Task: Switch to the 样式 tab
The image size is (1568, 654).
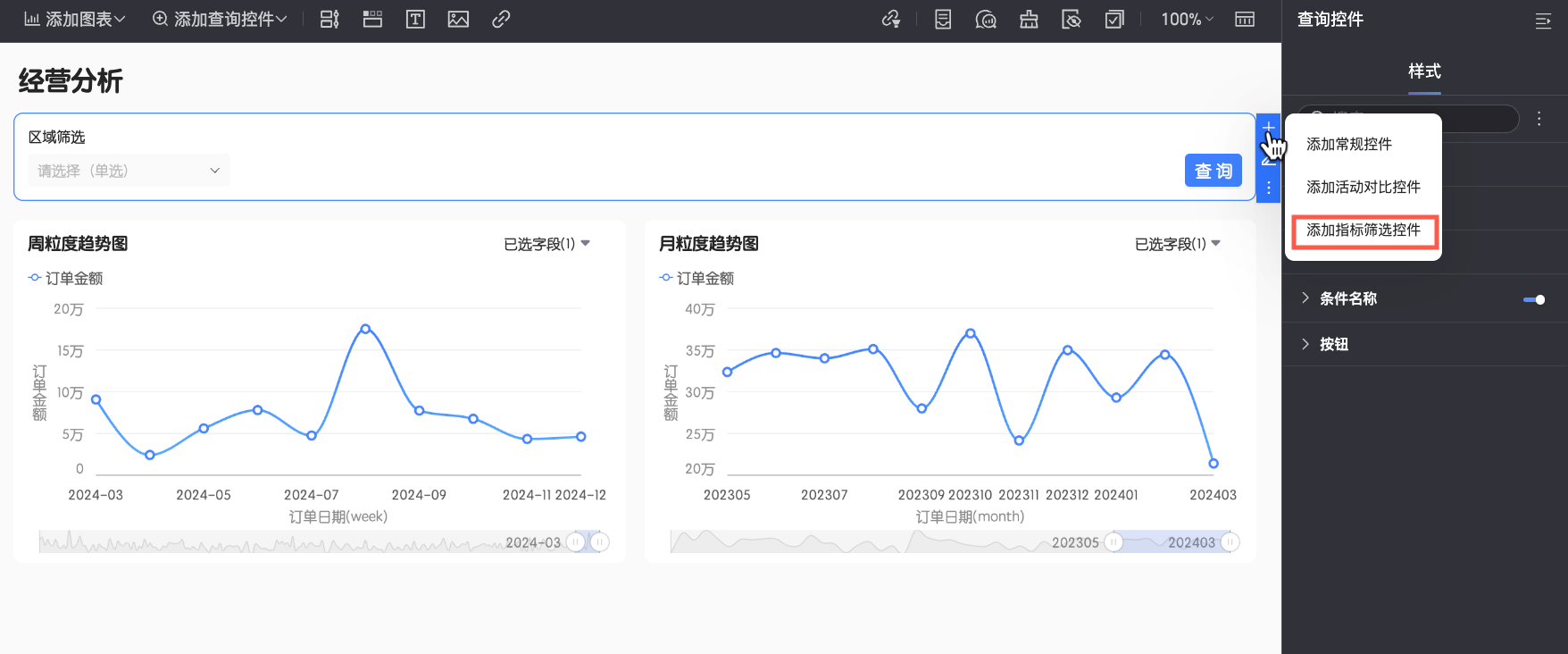Action: click(x=1424, y=71)
